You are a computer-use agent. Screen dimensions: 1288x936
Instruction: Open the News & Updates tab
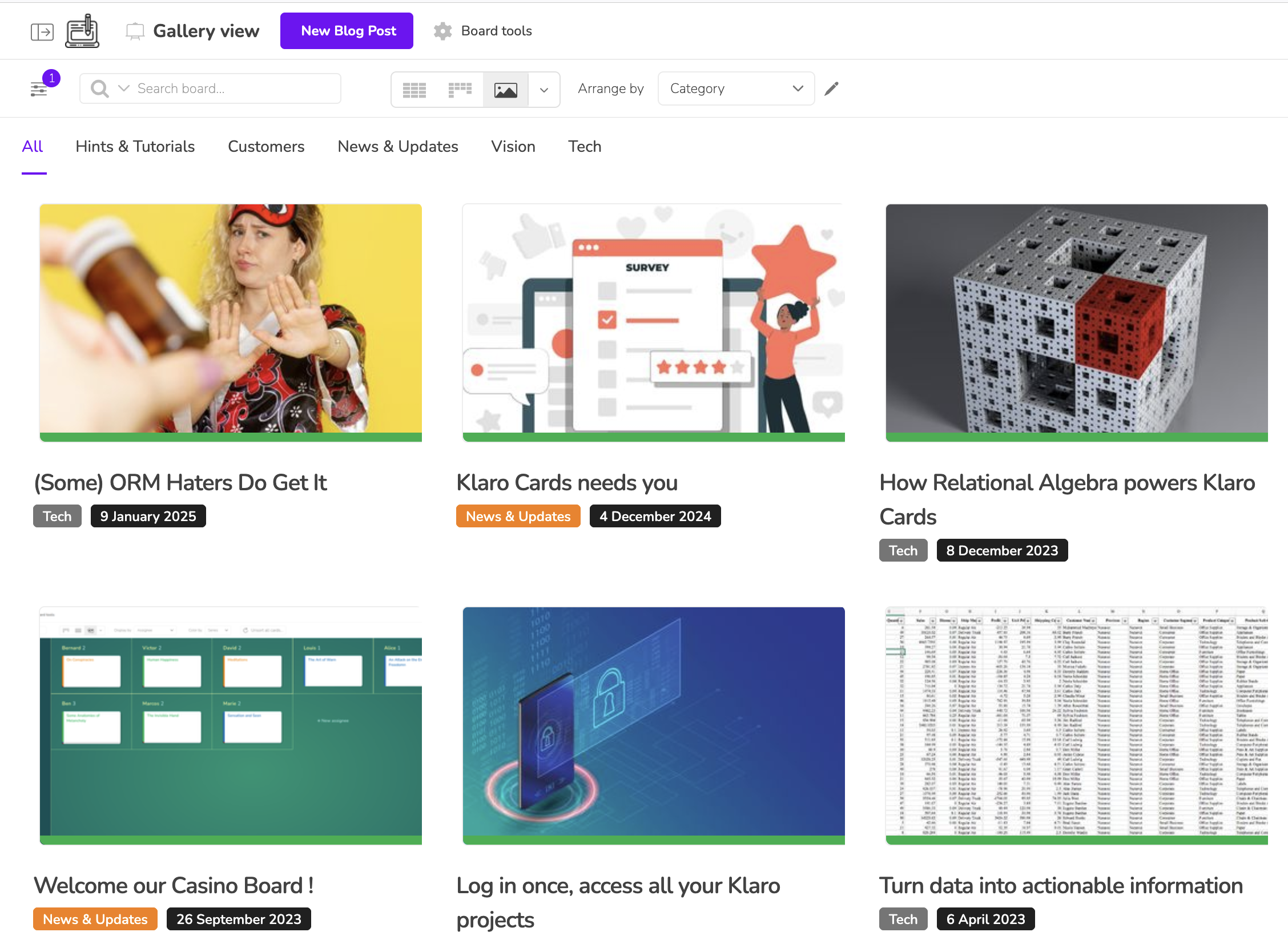(398, 147)
